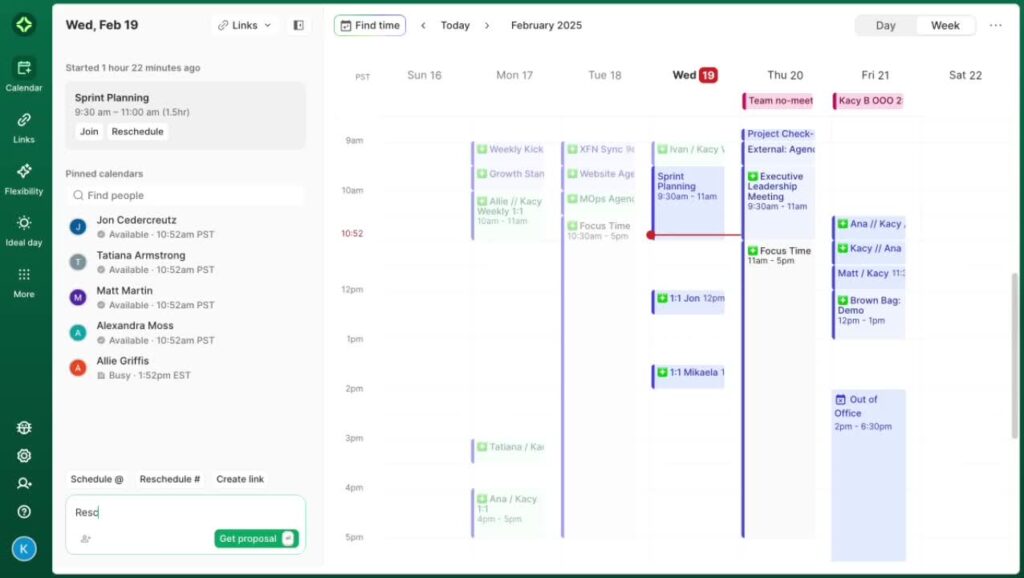Open Brown Bag: Demo event
The image size is (1024, 578).
point(869,315)
